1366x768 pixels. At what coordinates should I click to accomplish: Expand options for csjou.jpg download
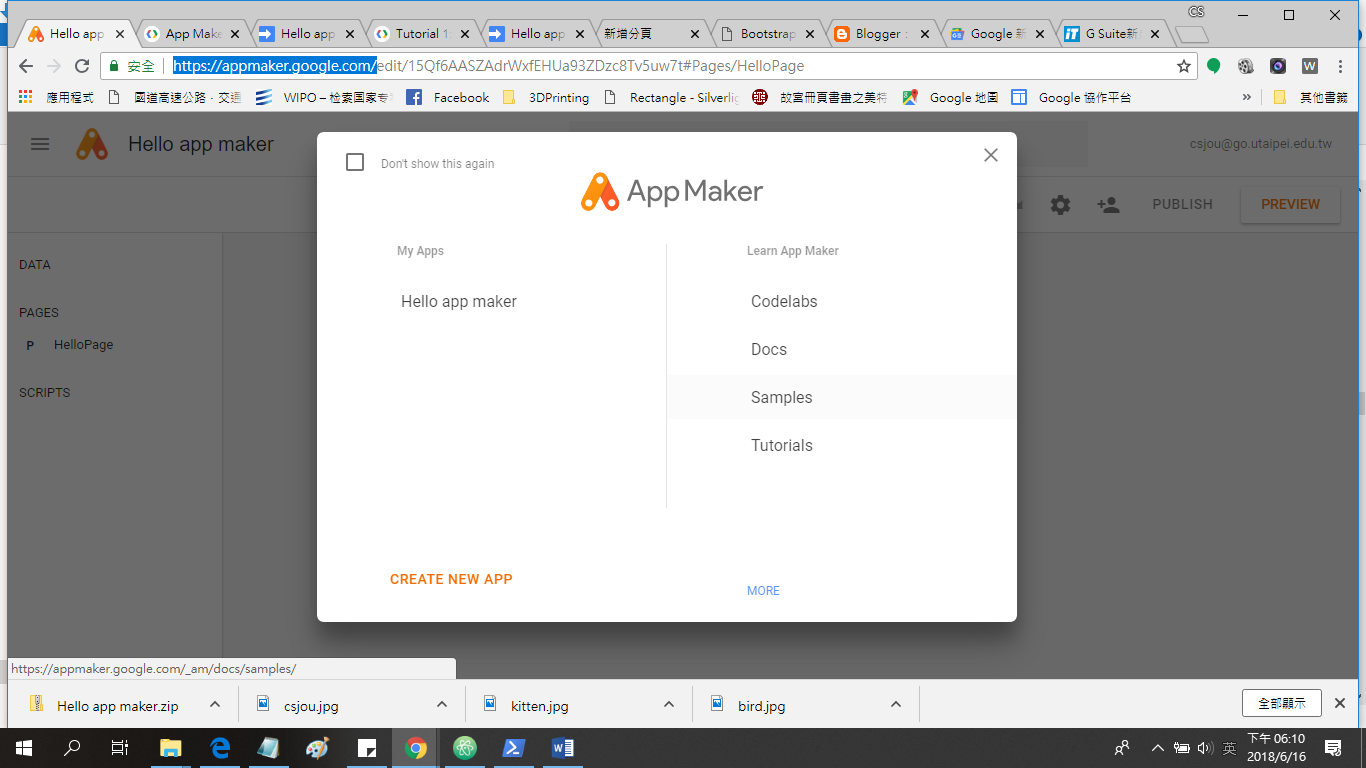[x=442, y=704]
